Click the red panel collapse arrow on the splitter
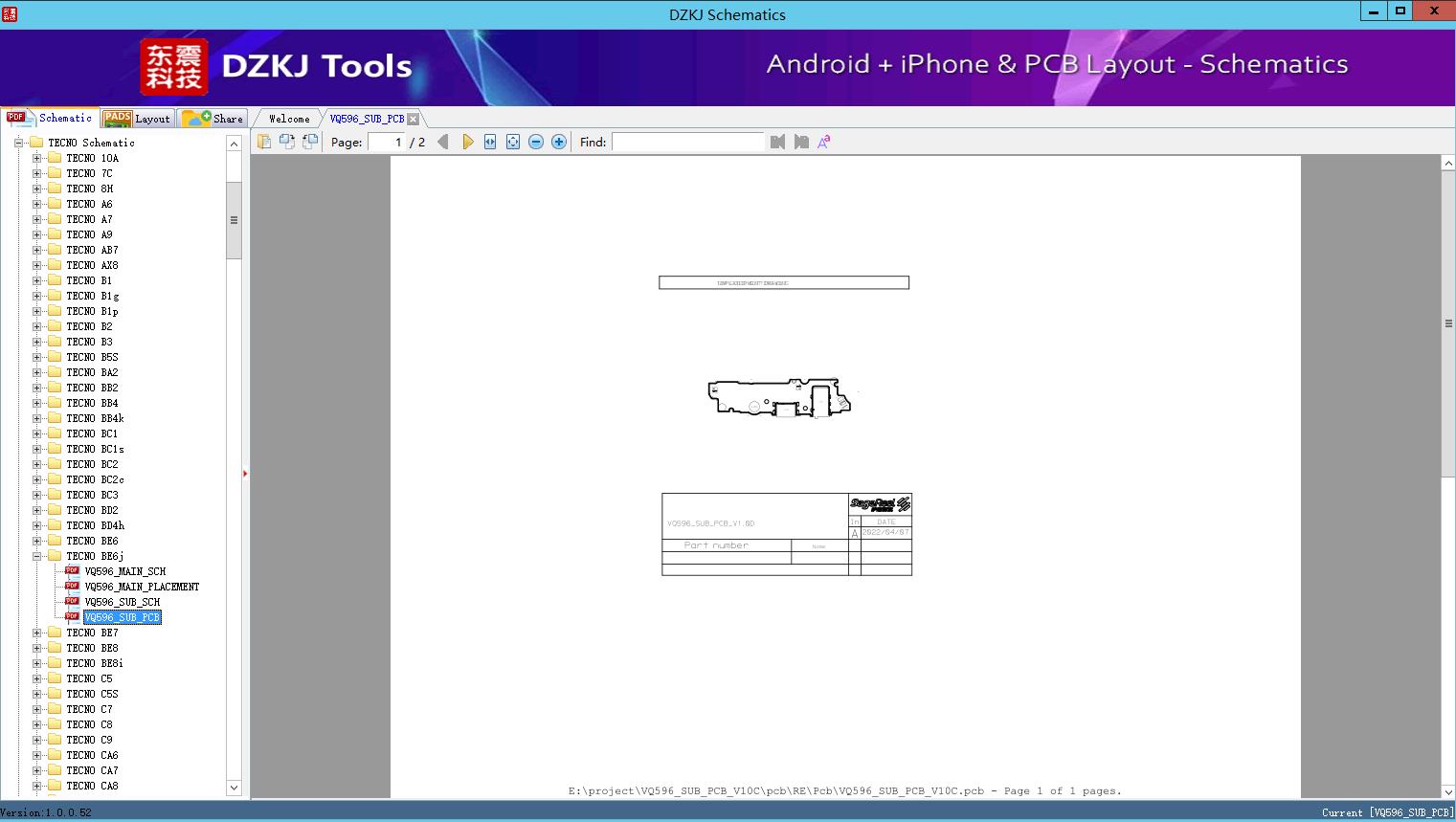This screenshot has height=822, width=1456. pos(245,473)
